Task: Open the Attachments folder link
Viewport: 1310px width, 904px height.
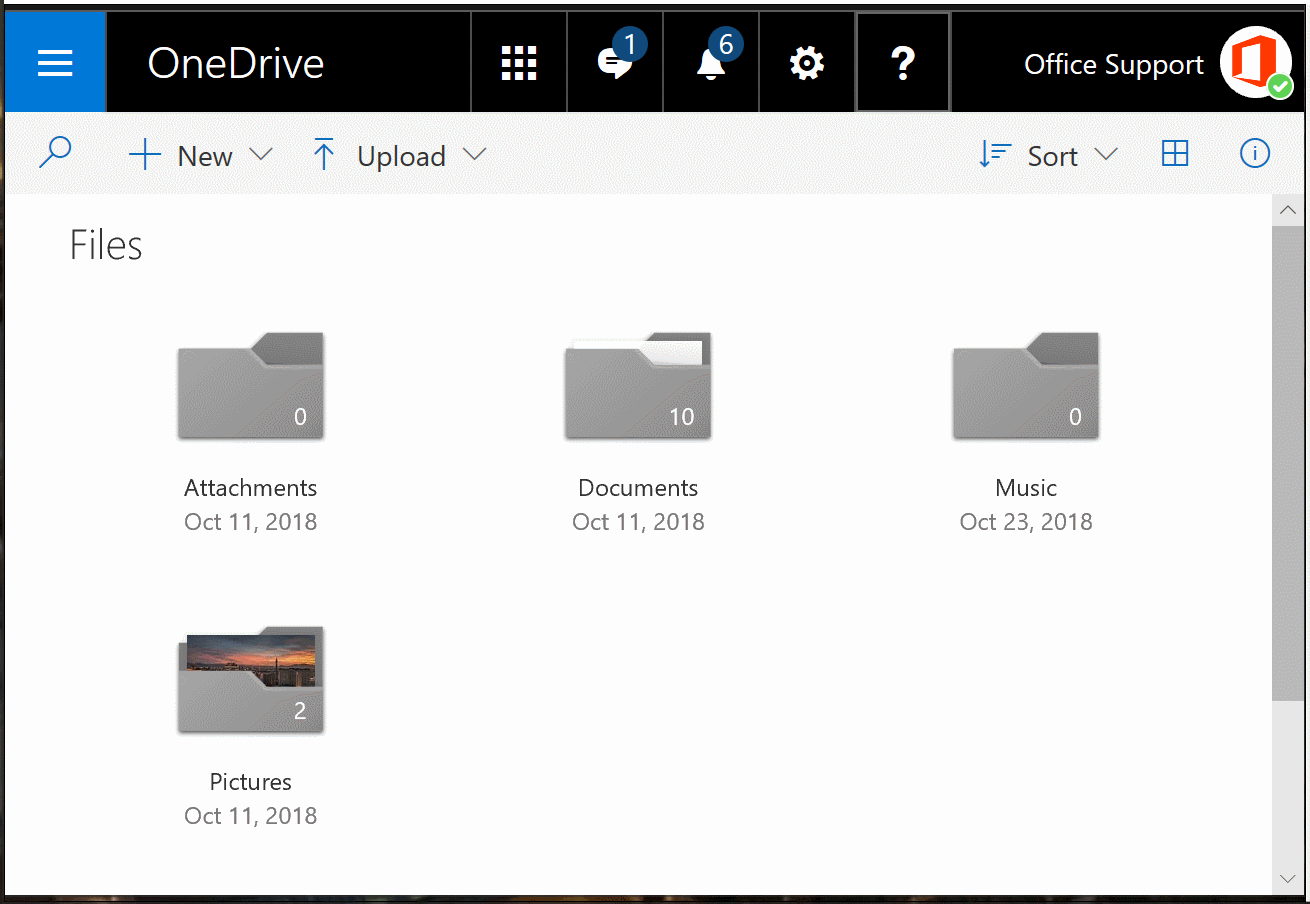Action: coord(250,487)
